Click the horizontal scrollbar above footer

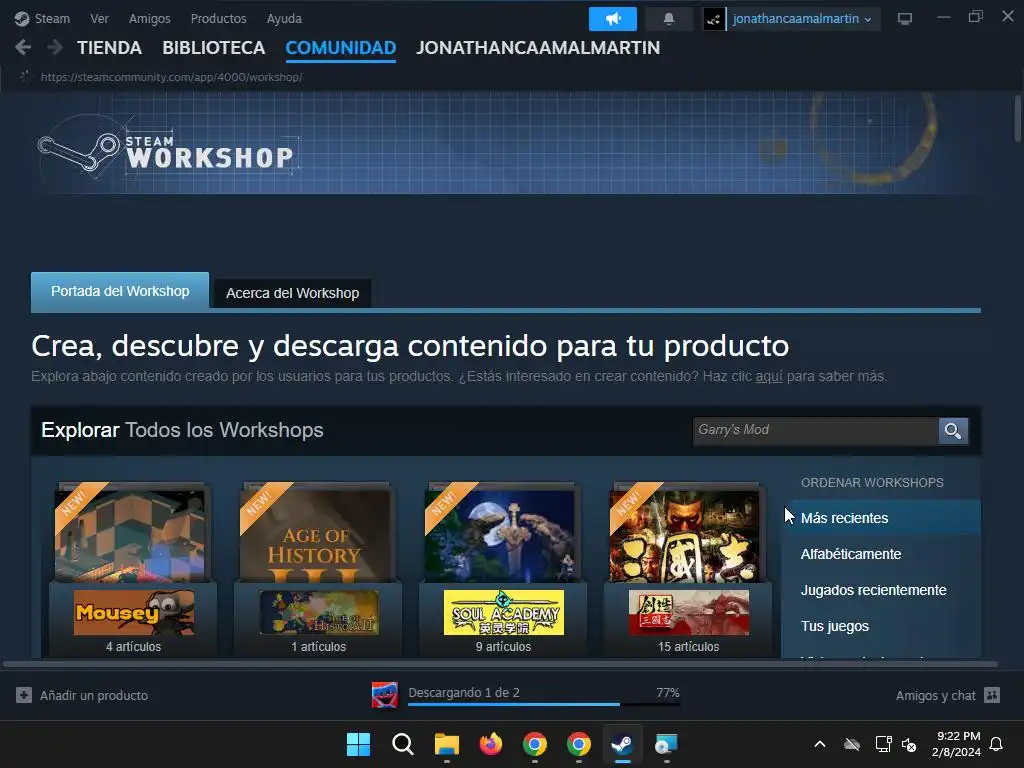coord(500,664)
